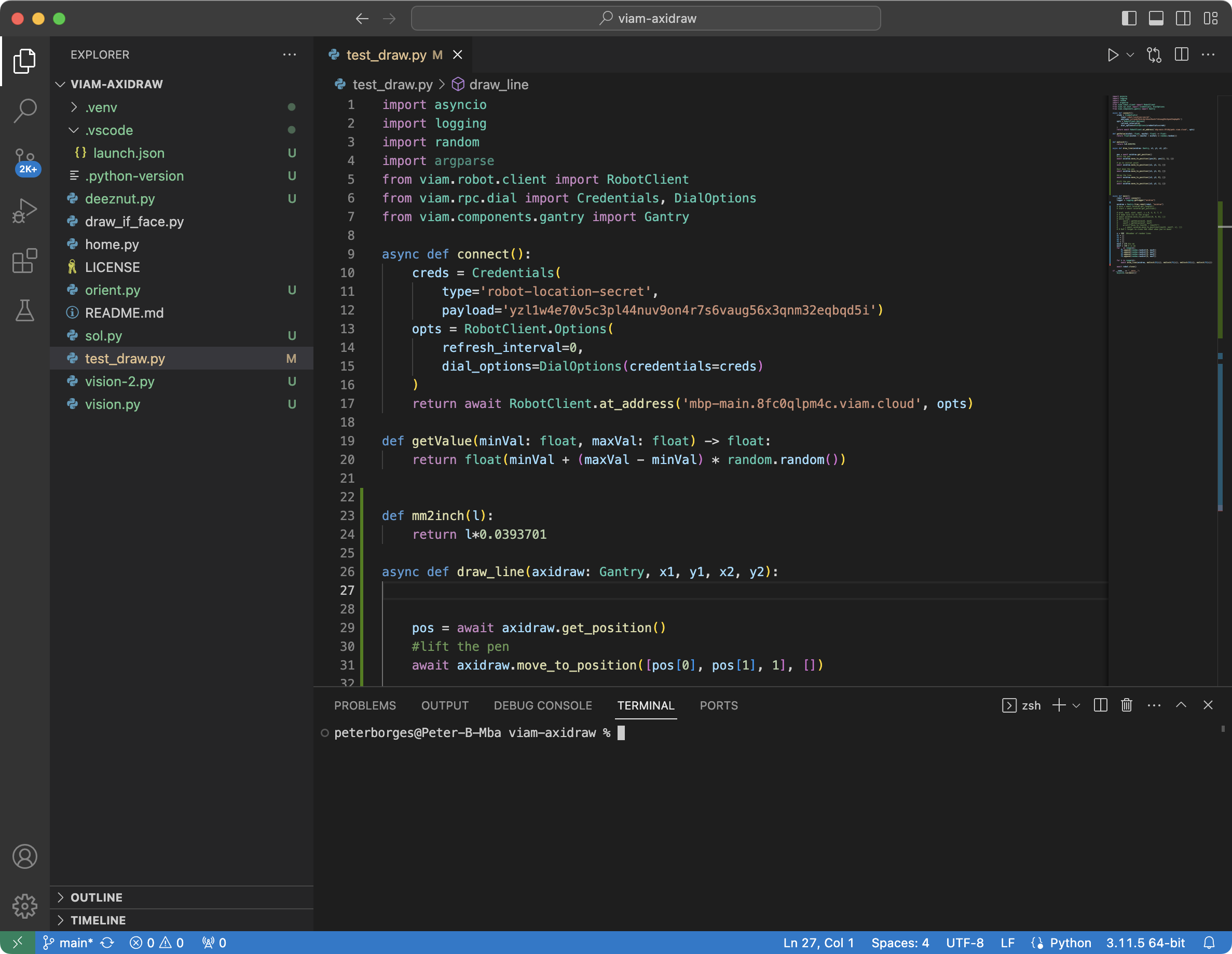Toggle the secondary sidebar visibility

[1183, 18]
